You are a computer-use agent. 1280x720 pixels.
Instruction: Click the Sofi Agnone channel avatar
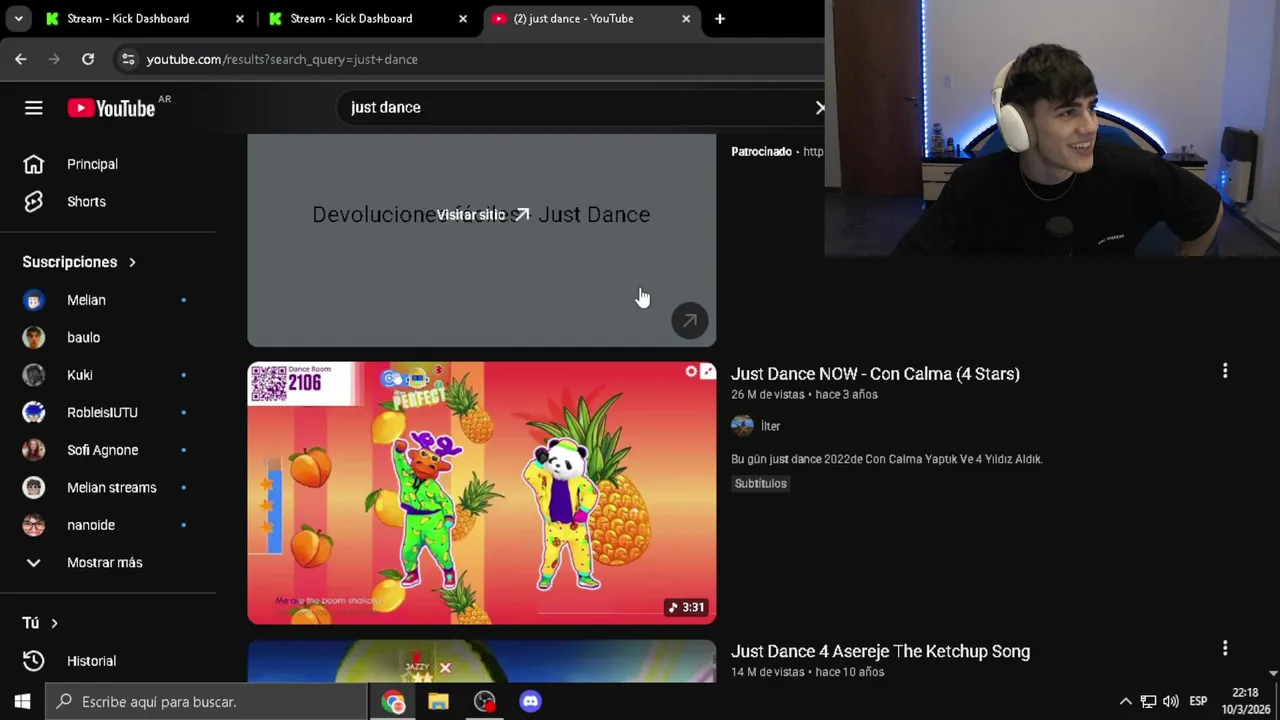click(x=34, y=450)
